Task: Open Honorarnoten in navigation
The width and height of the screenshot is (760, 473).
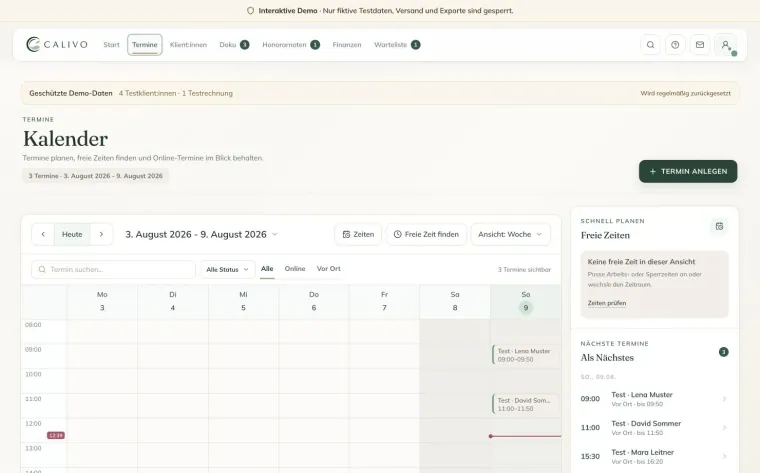Action: [x=285, y=45]
